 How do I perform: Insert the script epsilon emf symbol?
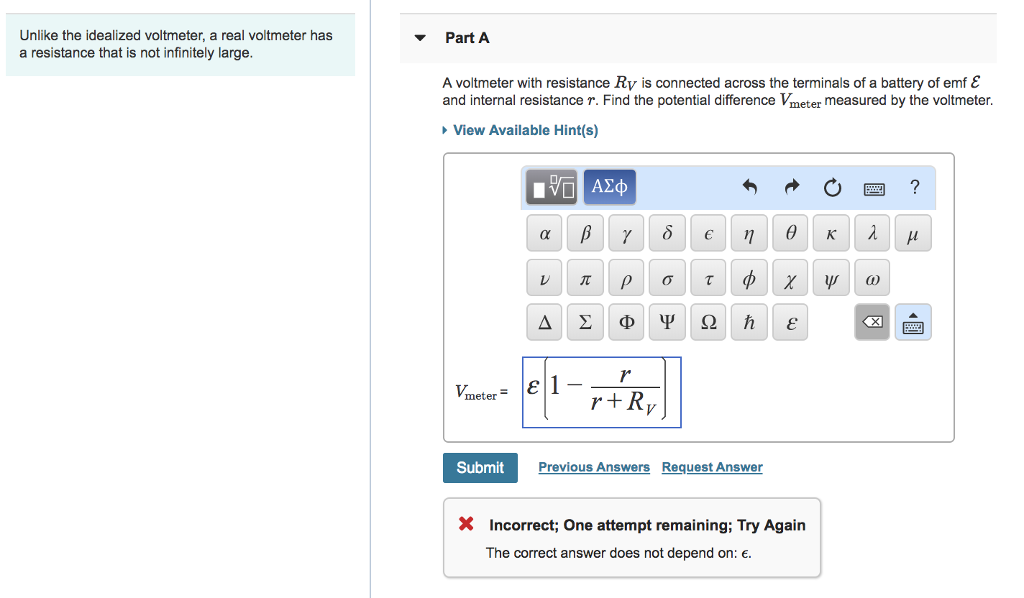pyautogui.click(x=790, y=322)
